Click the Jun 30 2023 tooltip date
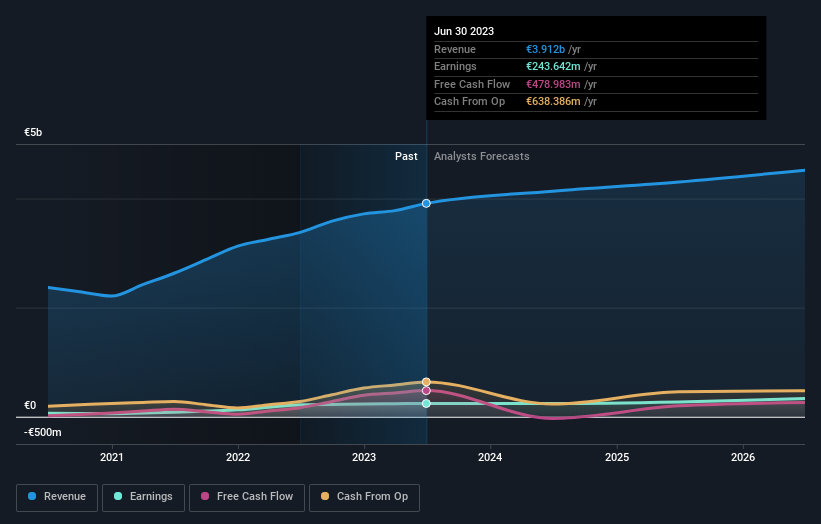821x524 pixels. pos(464,31)
